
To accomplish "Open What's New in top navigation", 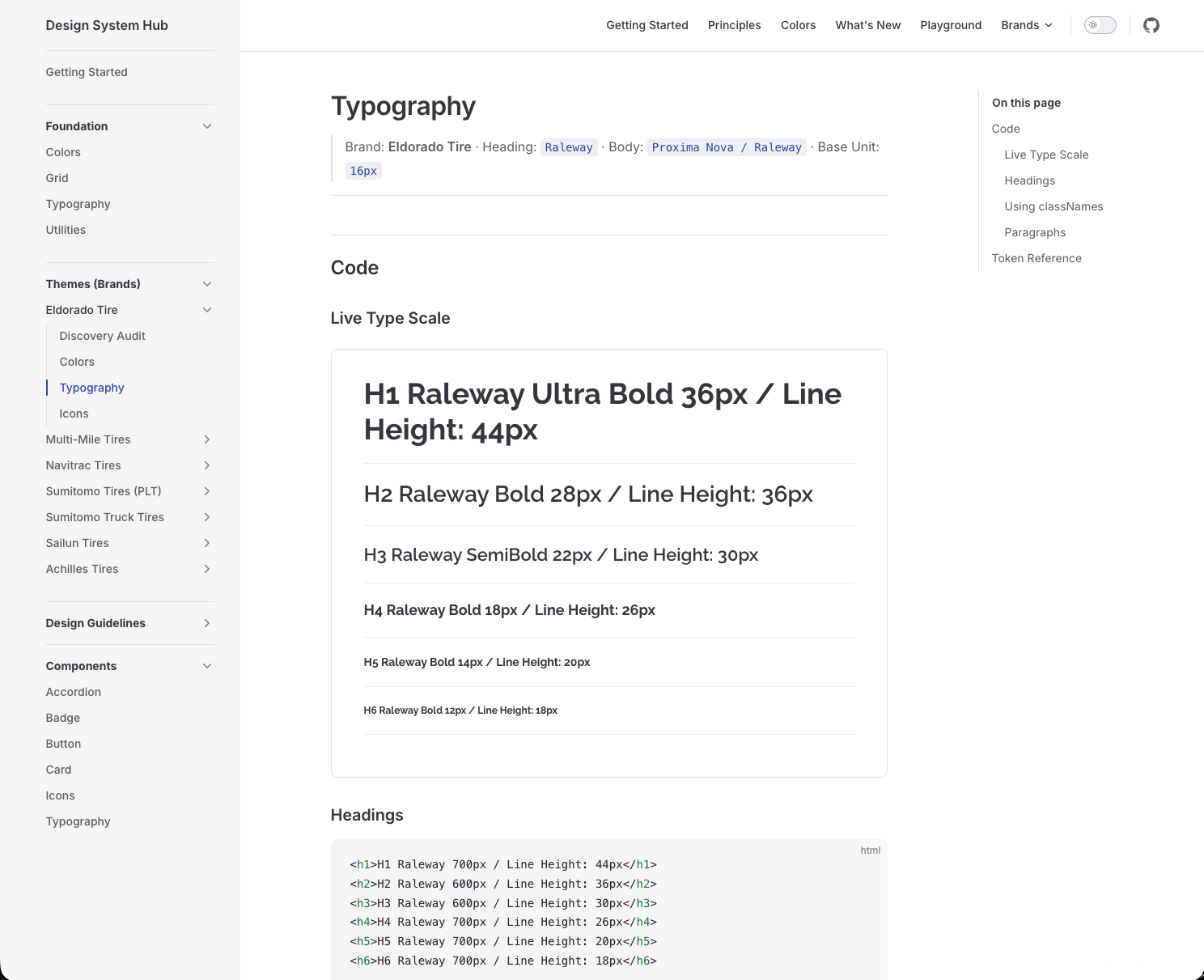I will click(x=868, y=25).
